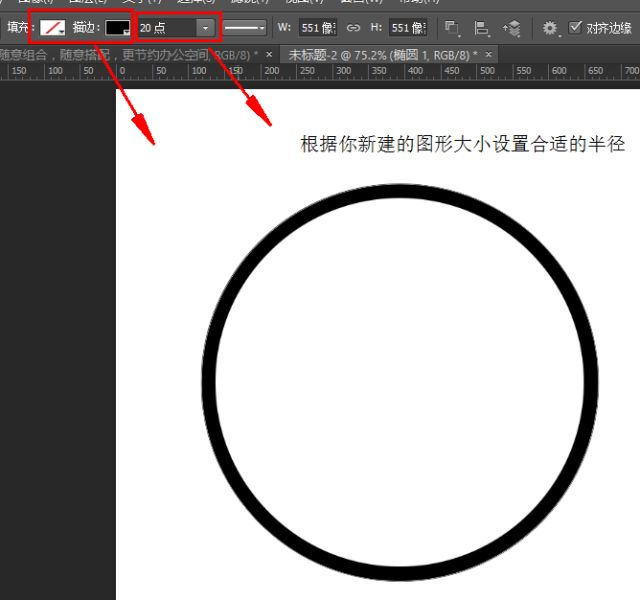The width and height of the screenshot is (640, 600).
Task: Open the path arrangement stacking icon
Action: [x=512, y=28]
